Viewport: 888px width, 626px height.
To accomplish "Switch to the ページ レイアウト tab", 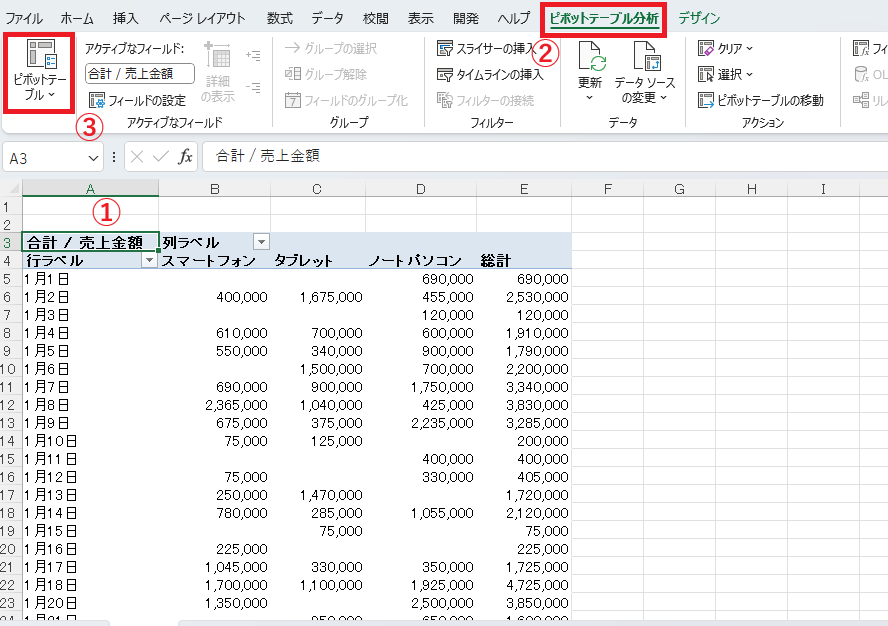I will [202, 19].
